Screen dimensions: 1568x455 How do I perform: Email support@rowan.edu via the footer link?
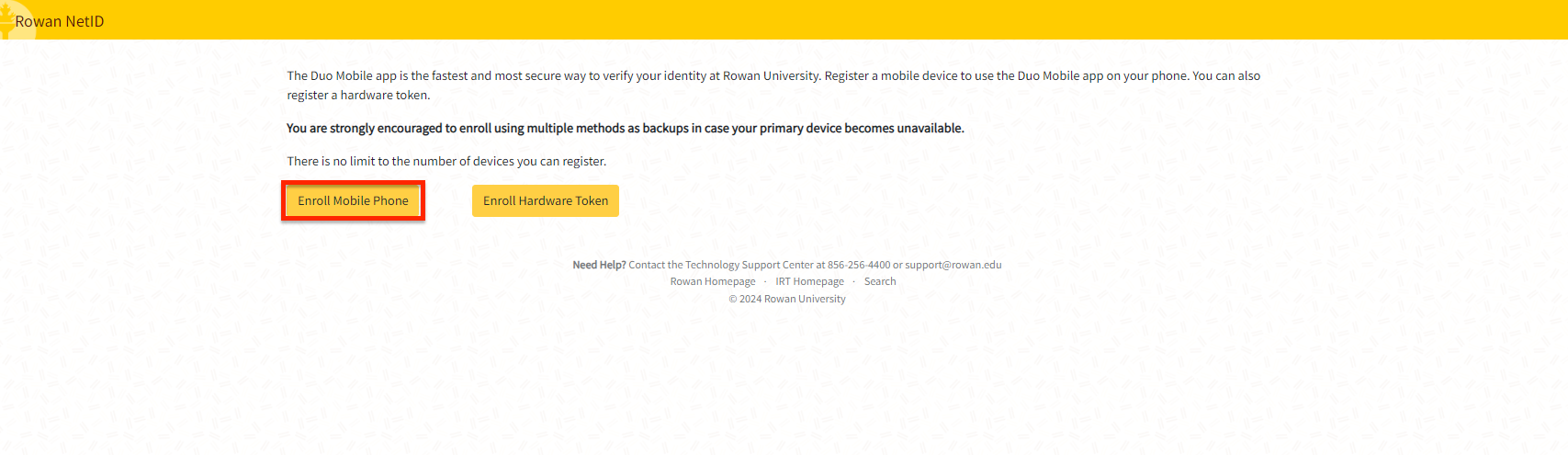pos(953,265)
